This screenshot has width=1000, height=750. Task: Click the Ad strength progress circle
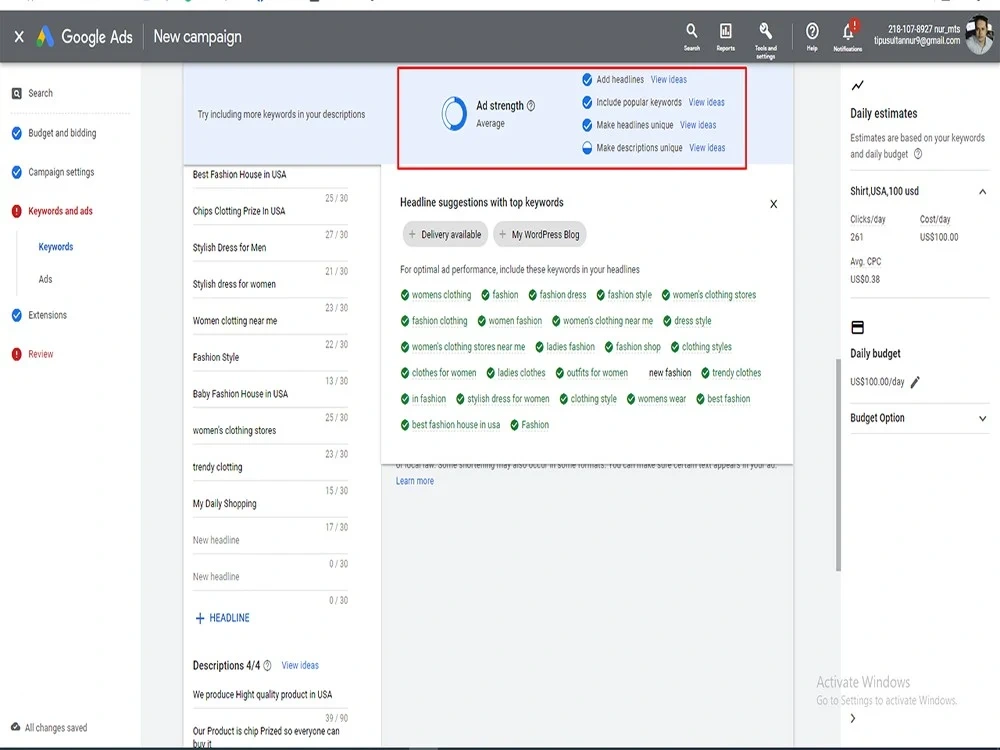[454, 114]
